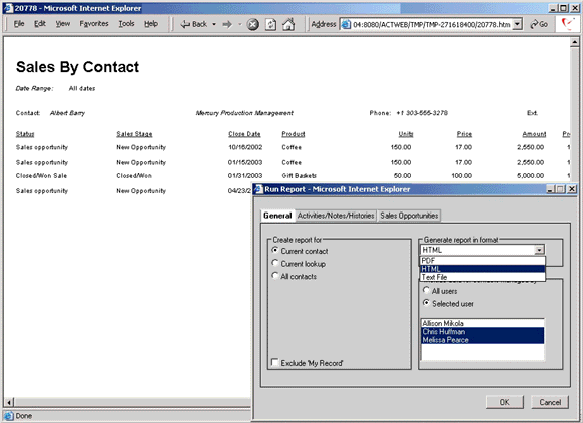
Task: Select the Current contact radio button
Action: pyautogui.click(x=275, y=251)
